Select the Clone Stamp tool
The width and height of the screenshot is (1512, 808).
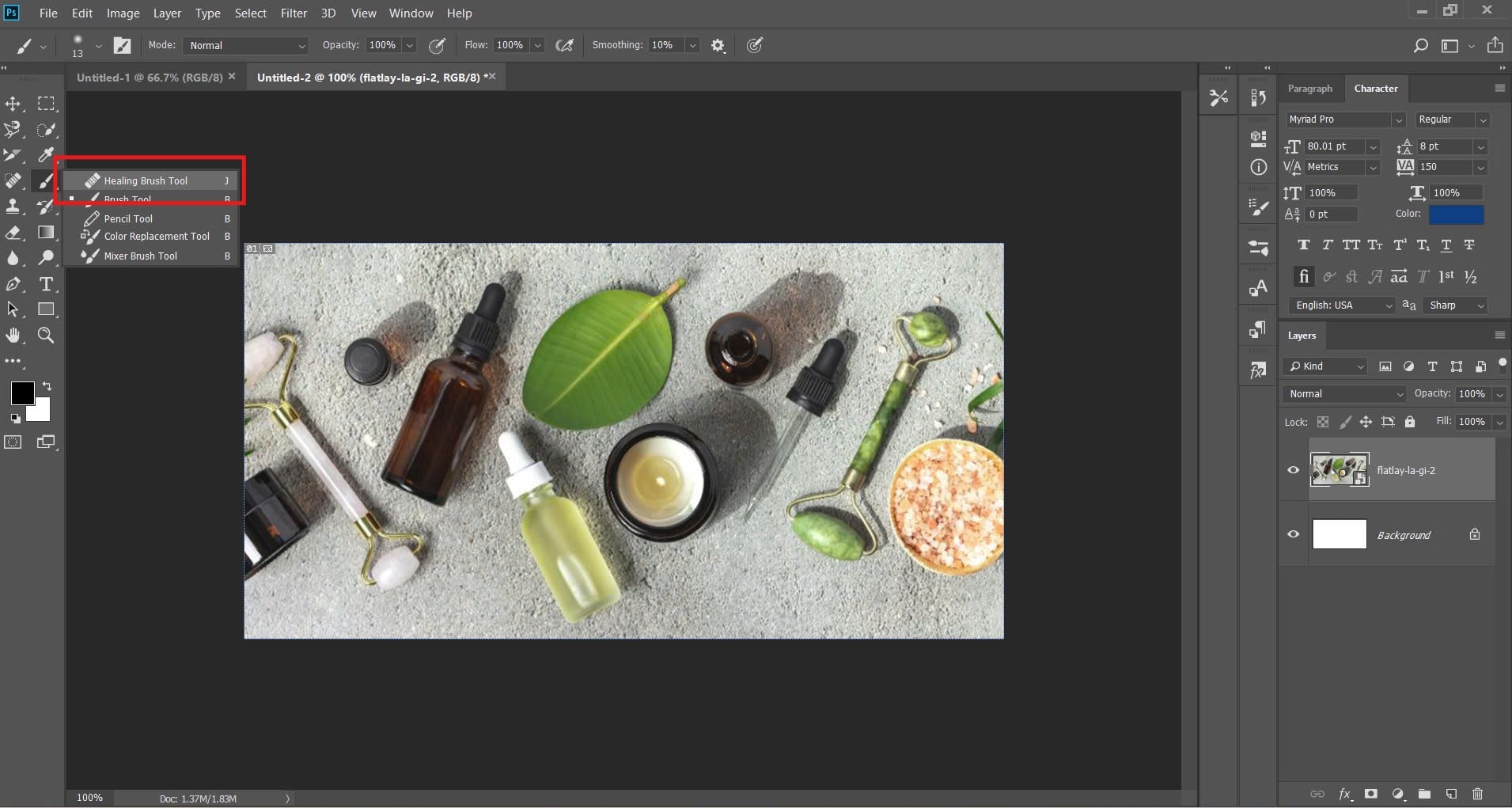pyautogui.click(x=13, y=207)
